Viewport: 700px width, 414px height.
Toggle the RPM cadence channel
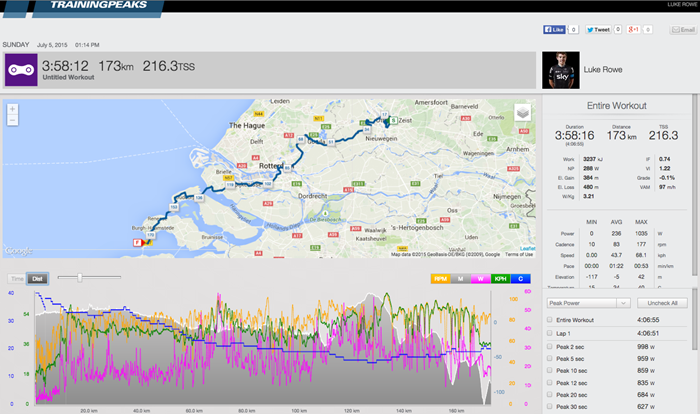click(x=441, y=279)
